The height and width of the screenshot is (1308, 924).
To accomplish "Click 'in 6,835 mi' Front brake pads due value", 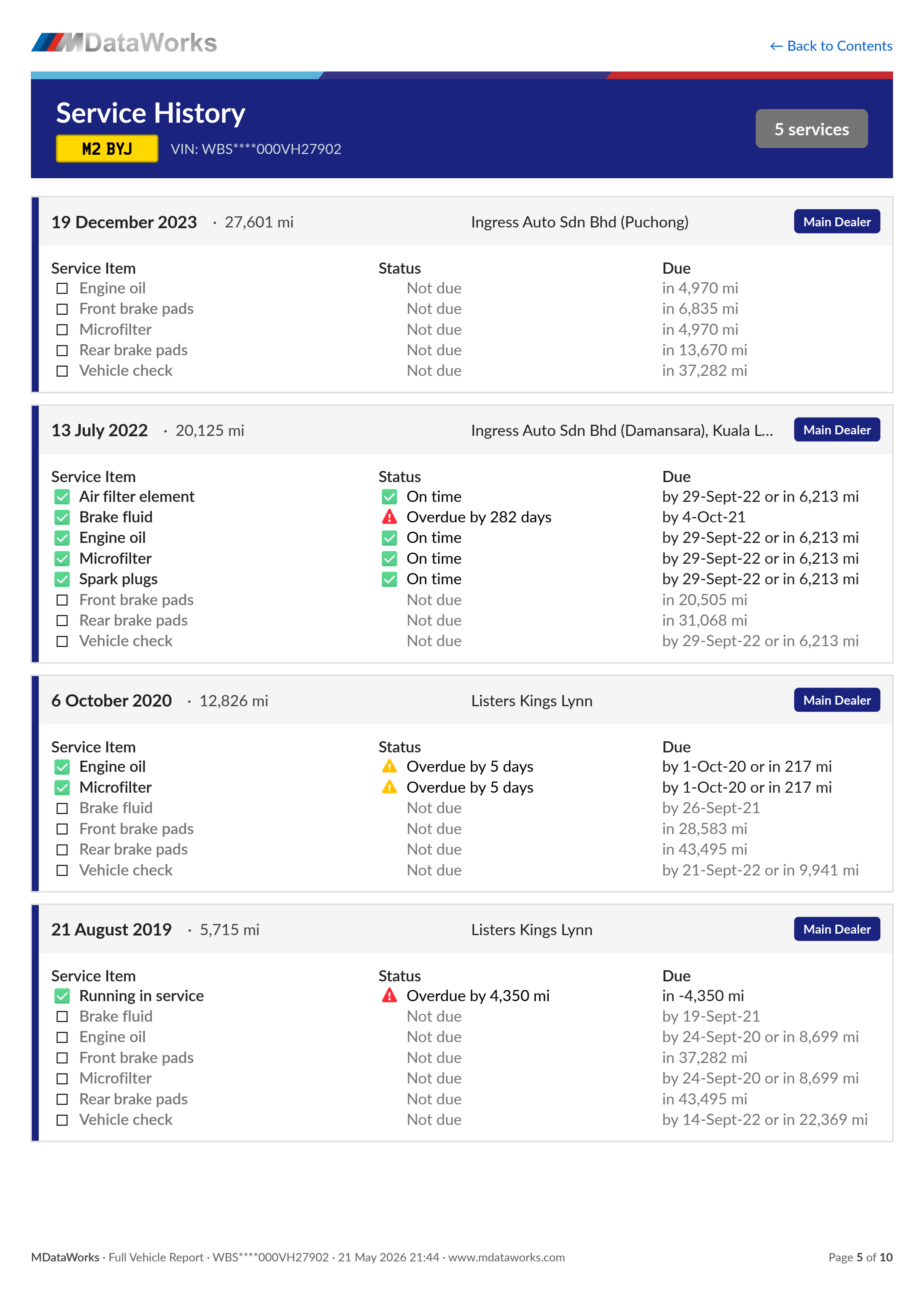I will (700, 309).
